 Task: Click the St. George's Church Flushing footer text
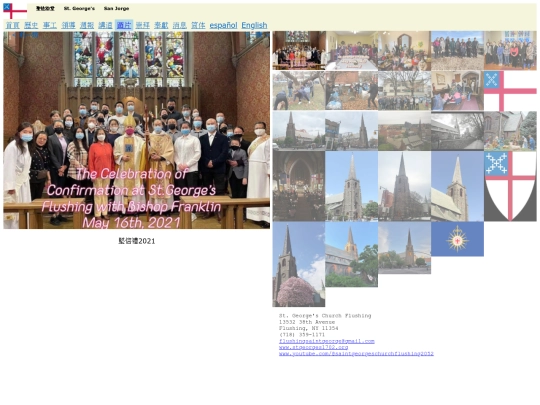325,315
